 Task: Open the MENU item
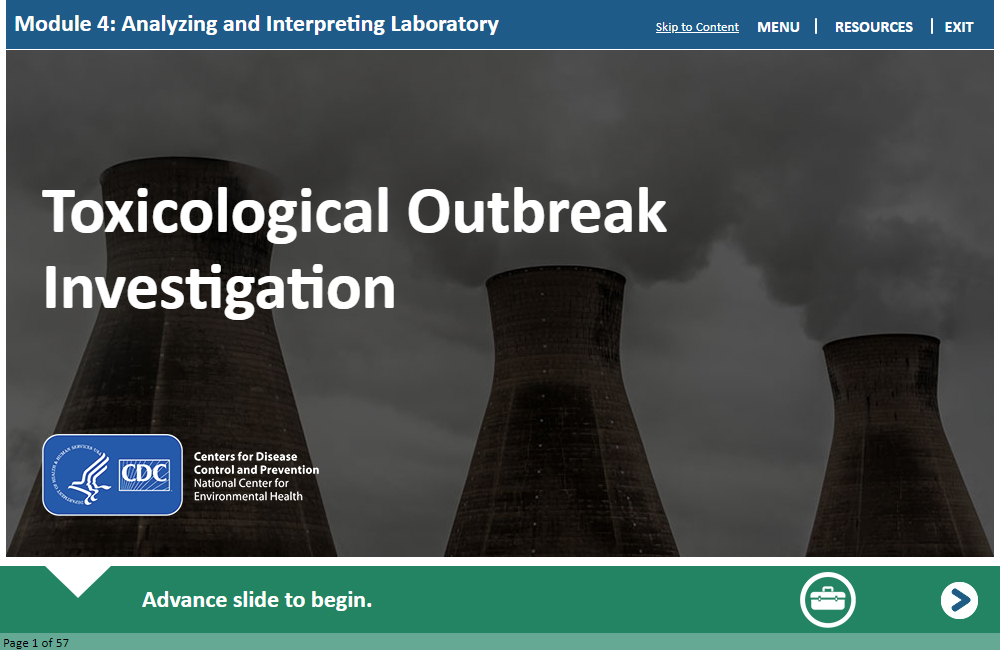click(778, 27)
